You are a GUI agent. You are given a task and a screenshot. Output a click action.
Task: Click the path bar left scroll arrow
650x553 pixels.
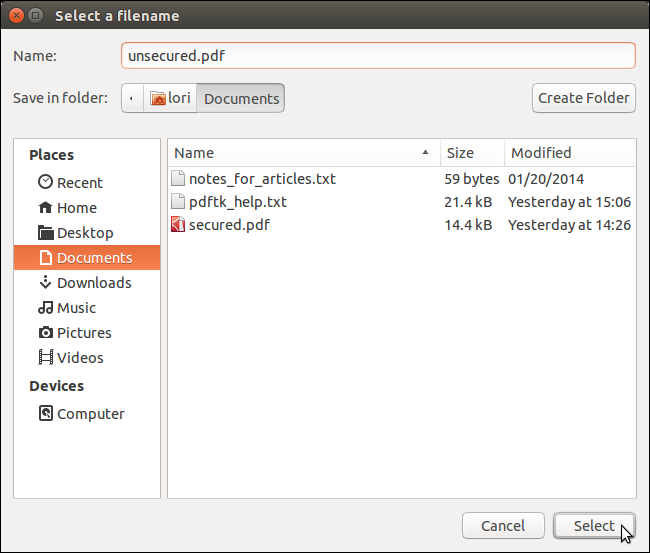133,98
